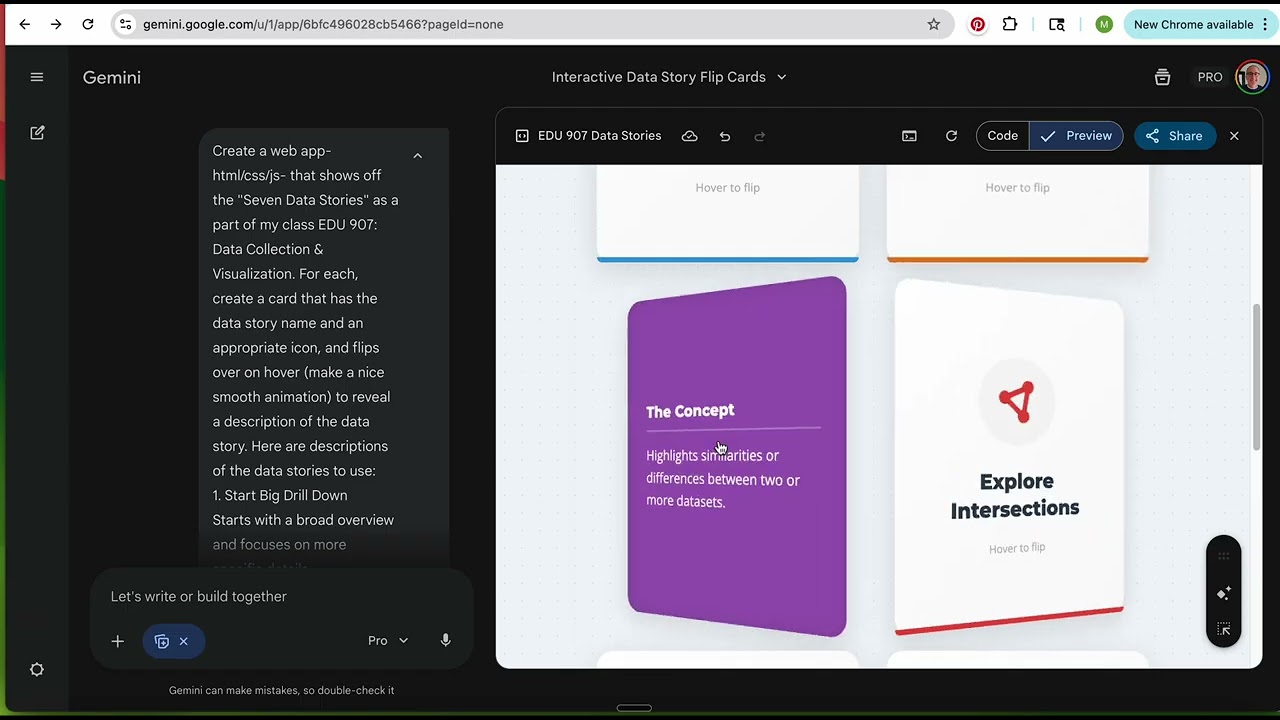Switch the canvas to Code view
The height and width of the screenshot is (720, 1280).
[1003, 136]
